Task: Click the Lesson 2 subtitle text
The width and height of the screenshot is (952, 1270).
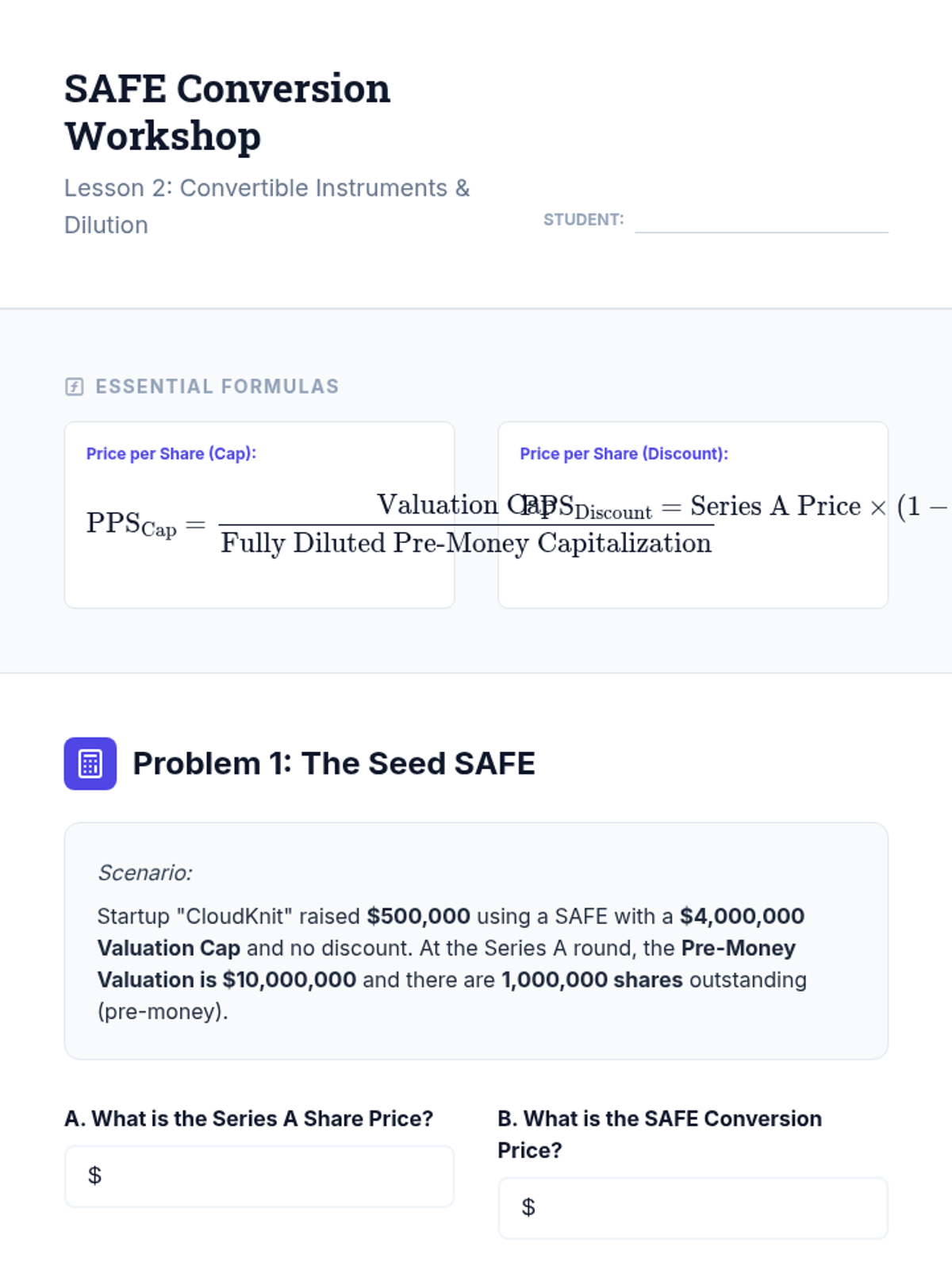Action: [267, 206]
